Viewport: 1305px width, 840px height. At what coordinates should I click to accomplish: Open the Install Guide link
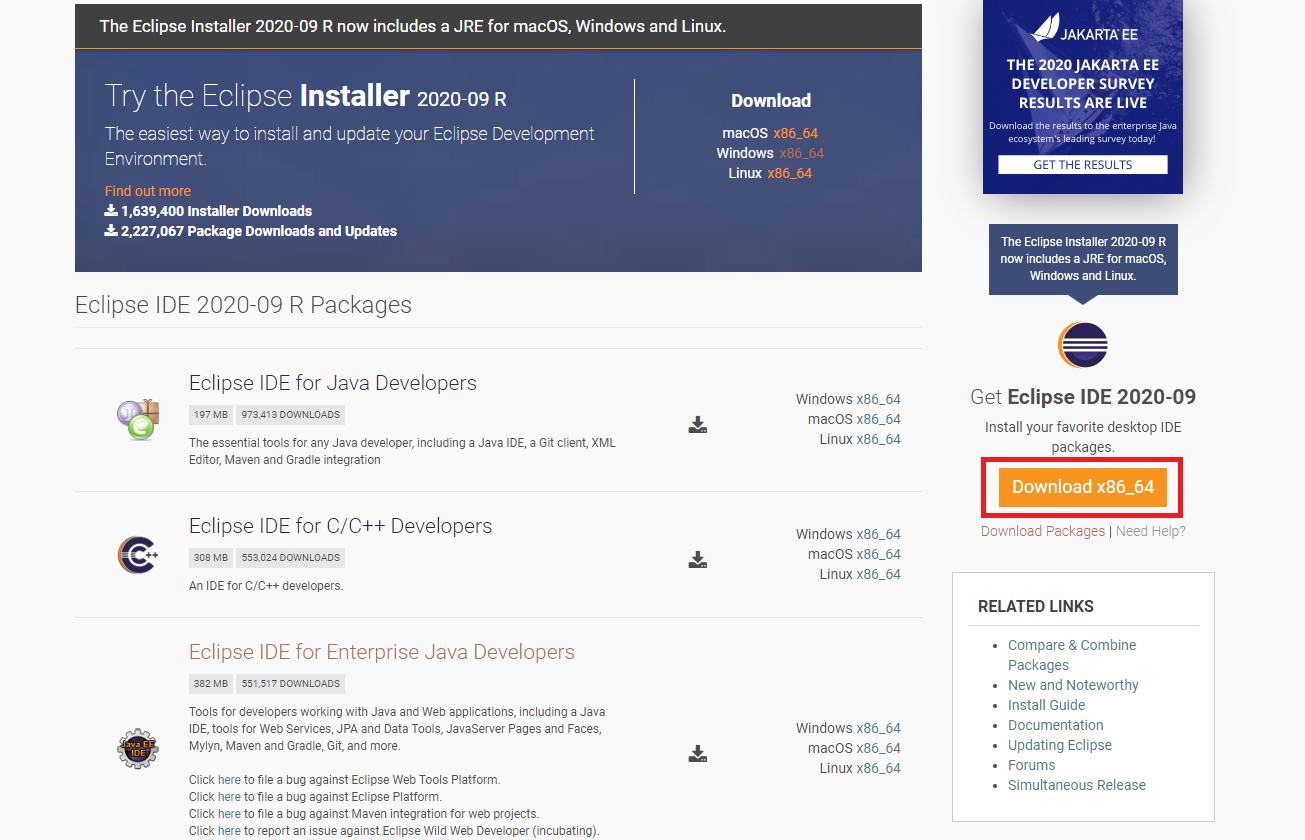click(x=1046, y=705)
